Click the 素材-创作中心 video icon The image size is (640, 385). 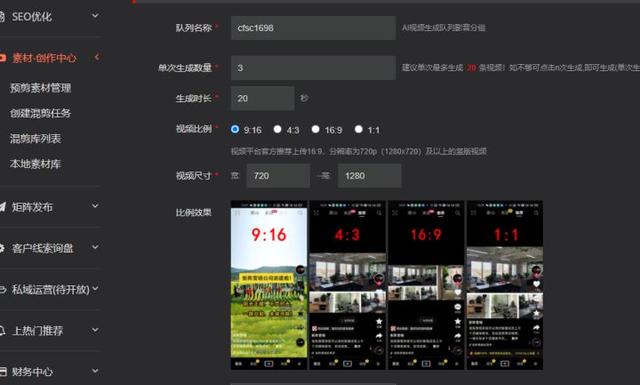pyautogui.click(x=2, y=58)
